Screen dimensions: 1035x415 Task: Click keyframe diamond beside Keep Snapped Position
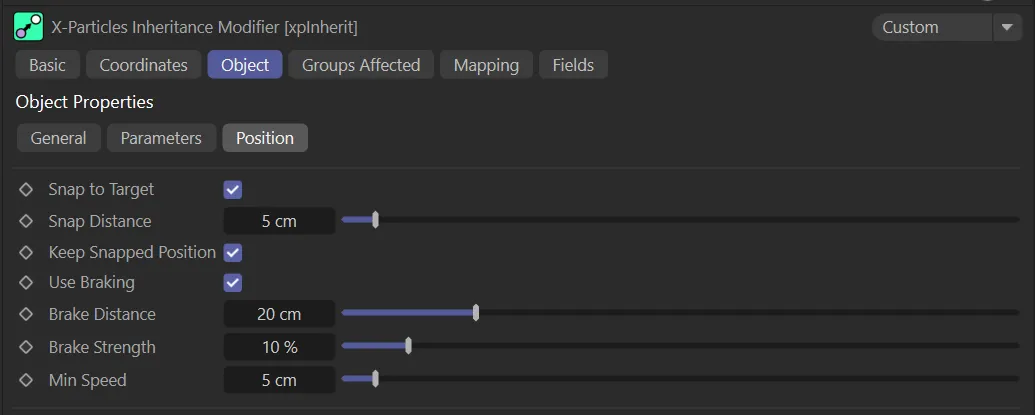26,252
